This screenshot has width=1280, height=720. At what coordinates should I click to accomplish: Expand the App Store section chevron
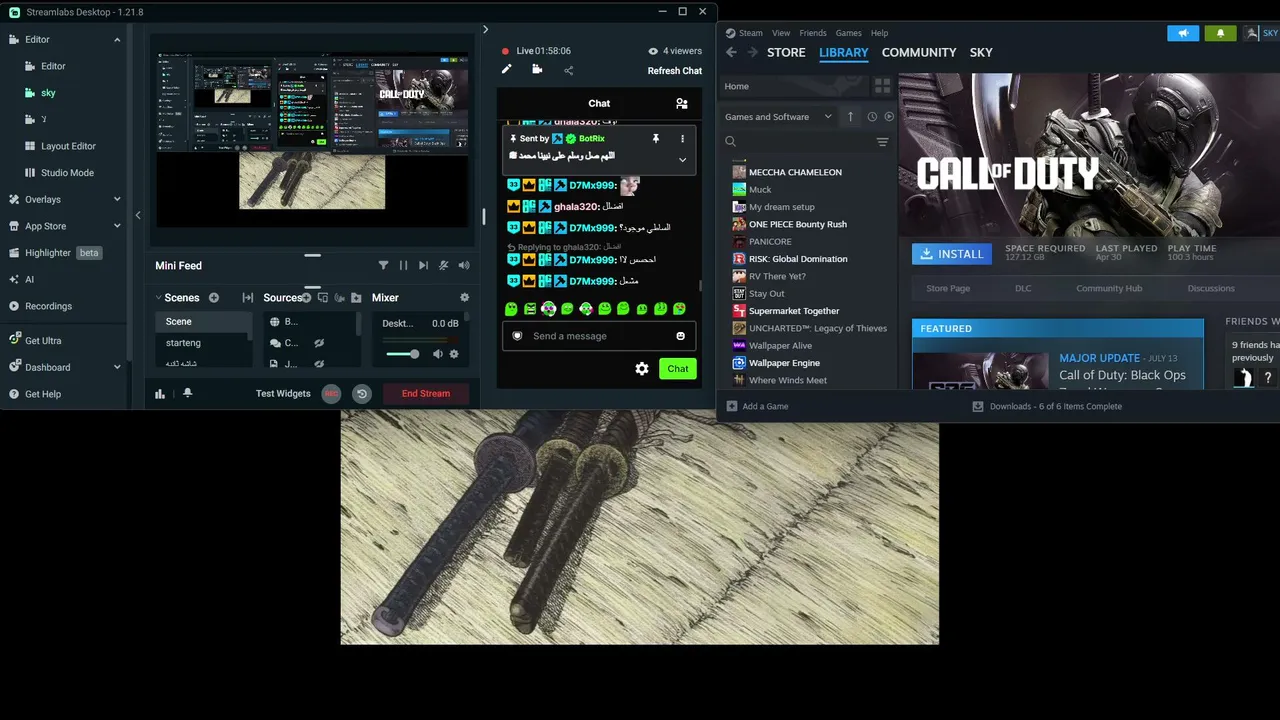pos(117,226)
